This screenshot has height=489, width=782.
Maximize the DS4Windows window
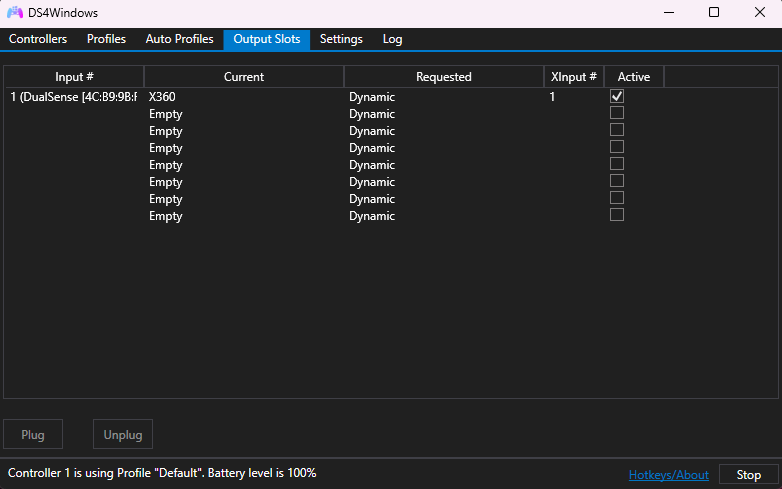(x=714, y=13)
